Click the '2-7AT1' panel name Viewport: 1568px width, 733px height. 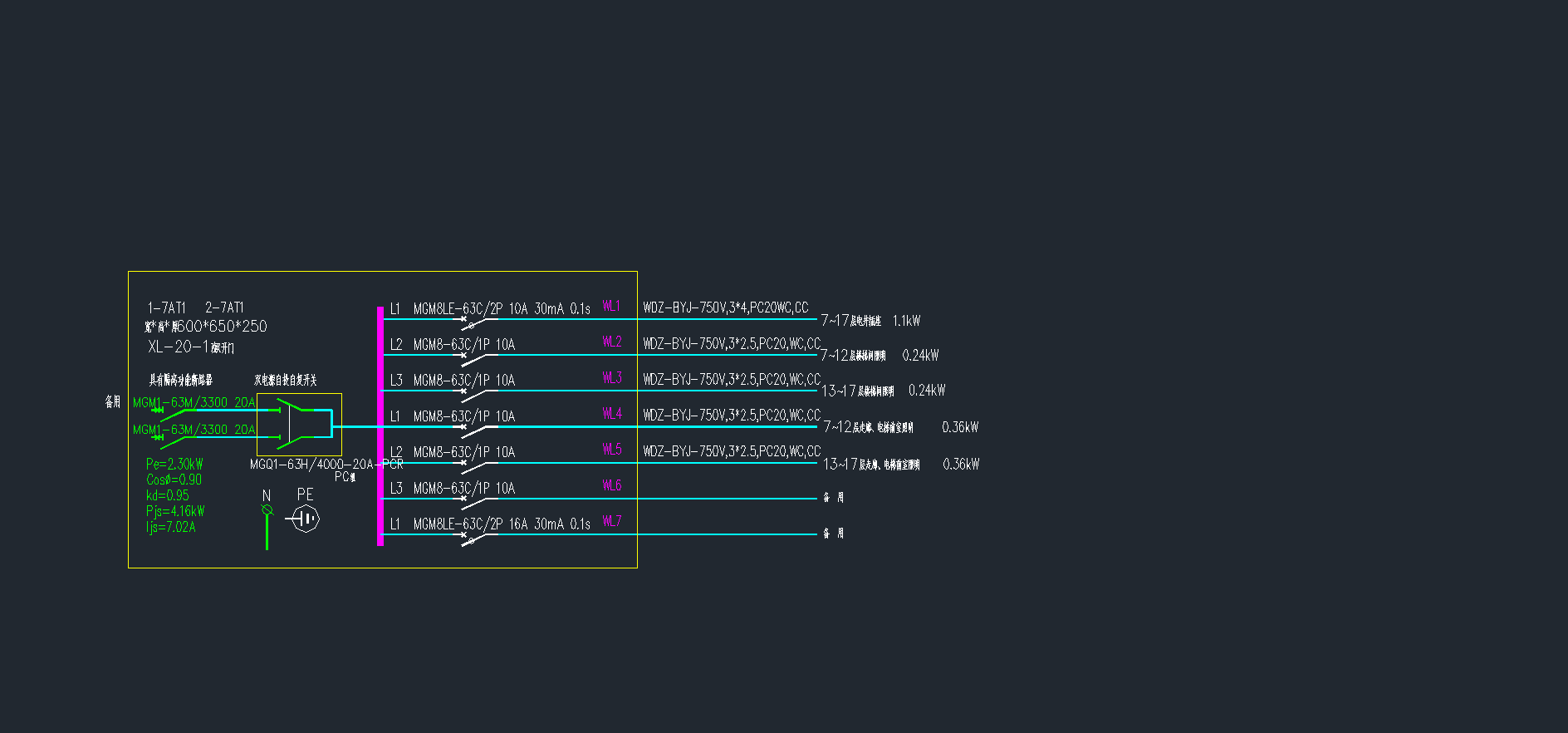click(x=224, y=307)
